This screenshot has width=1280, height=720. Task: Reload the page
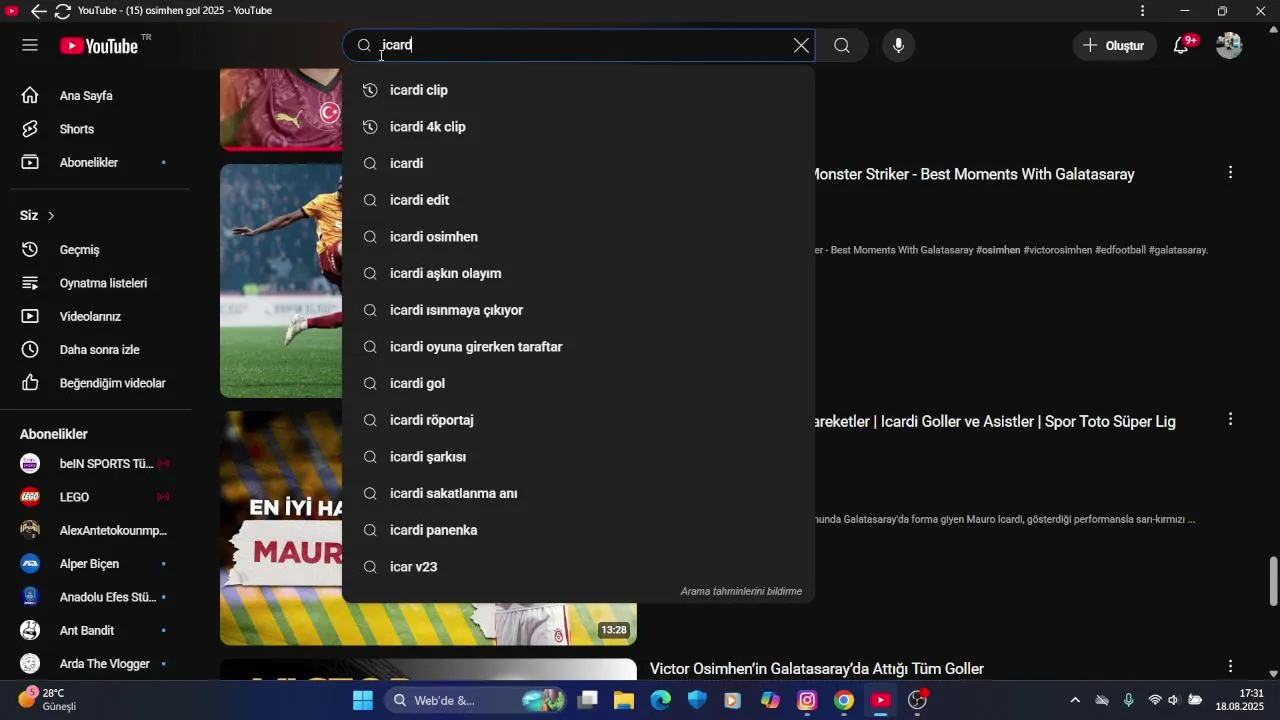(62, 11)
